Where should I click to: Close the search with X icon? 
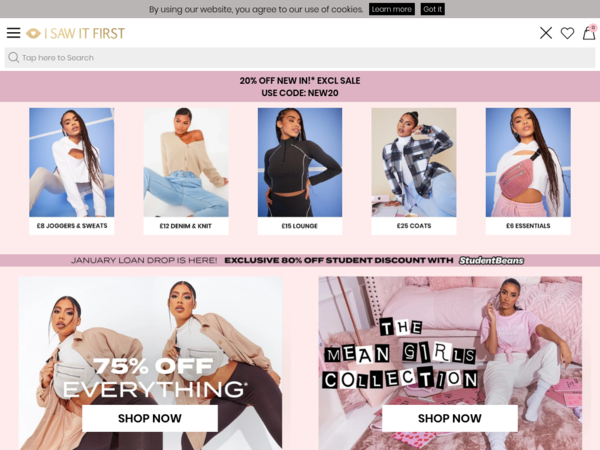(546, 33)
